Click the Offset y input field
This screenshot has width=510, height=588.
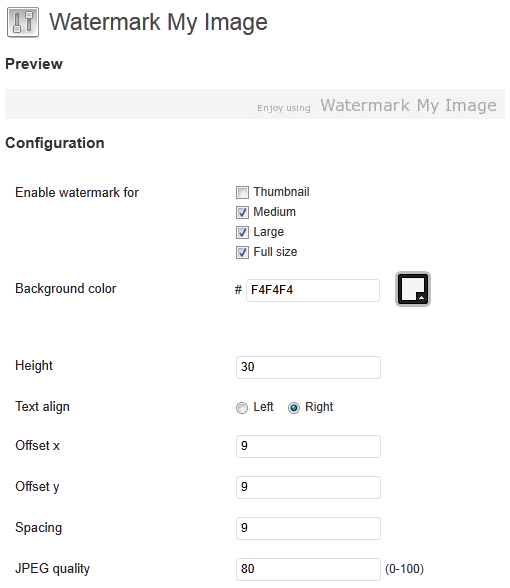(x=308, y=487)
